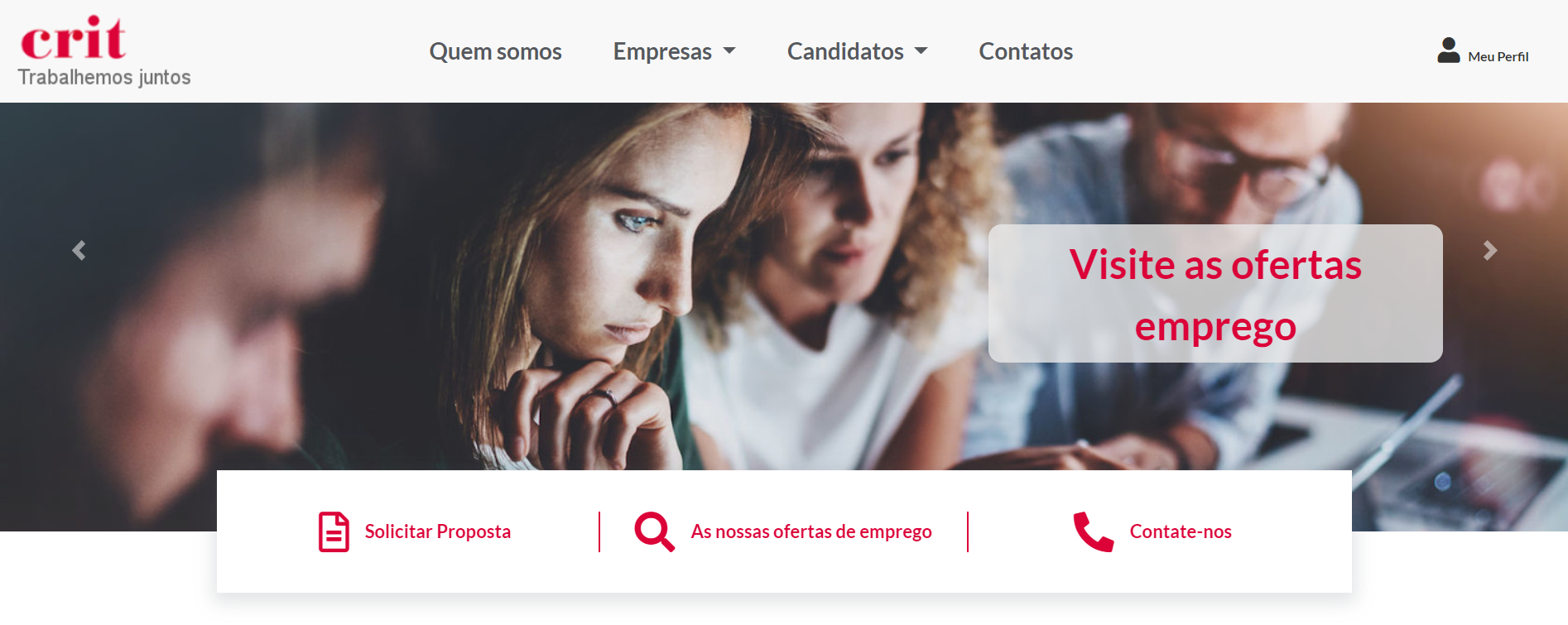1568x625 pixels.
Task: Advance to next carousel slide arrow
Action: coord(1489,250)
